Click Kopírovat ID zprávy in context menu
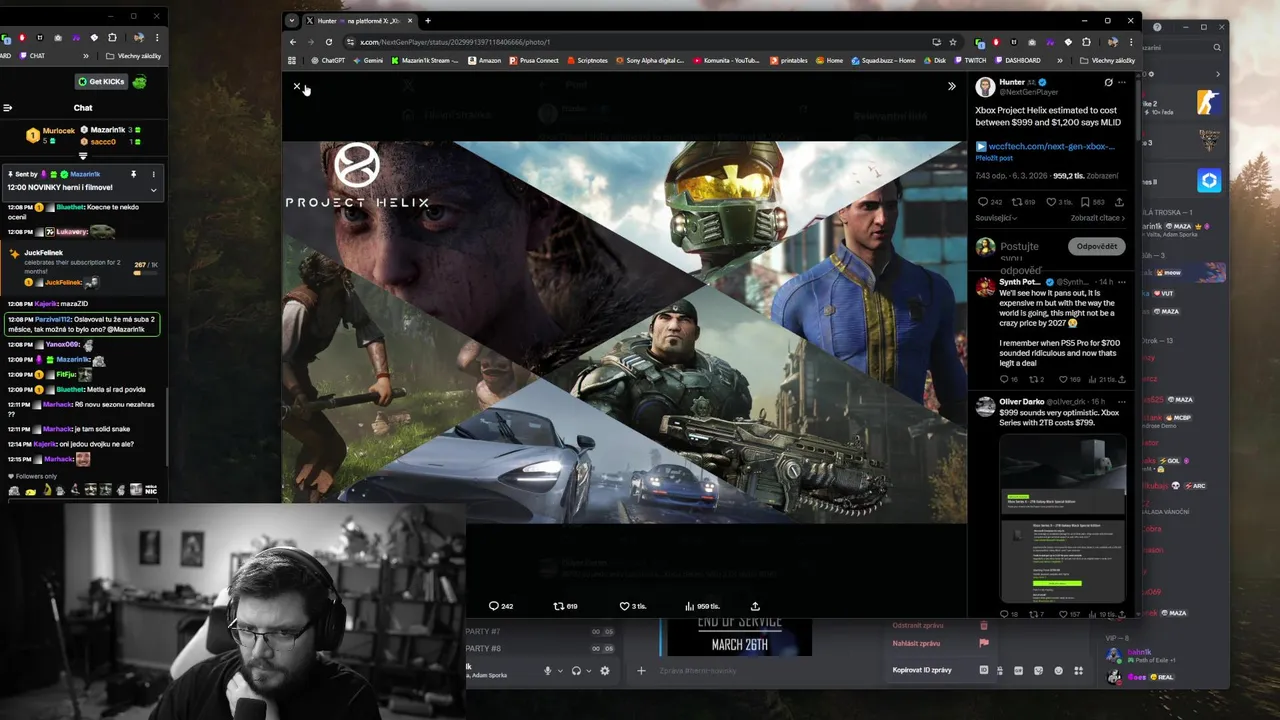The height and width of the screenshot is (720, 1280). 940,670
